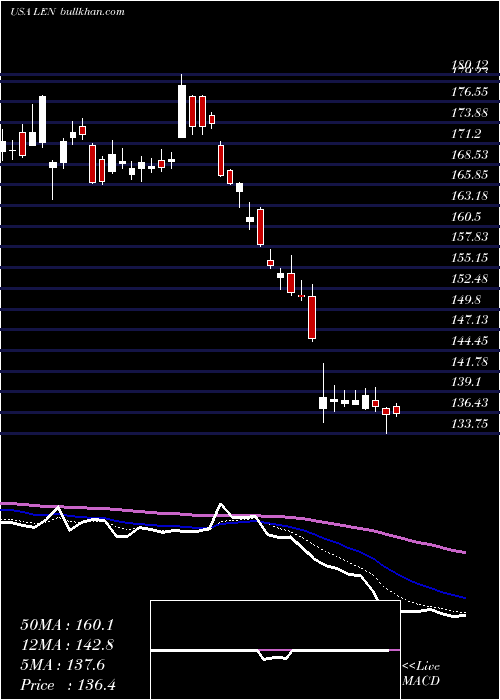Click the 147.13 price level label
The height and width of the screenshot is (700, 500).
[x=470, y=320]
